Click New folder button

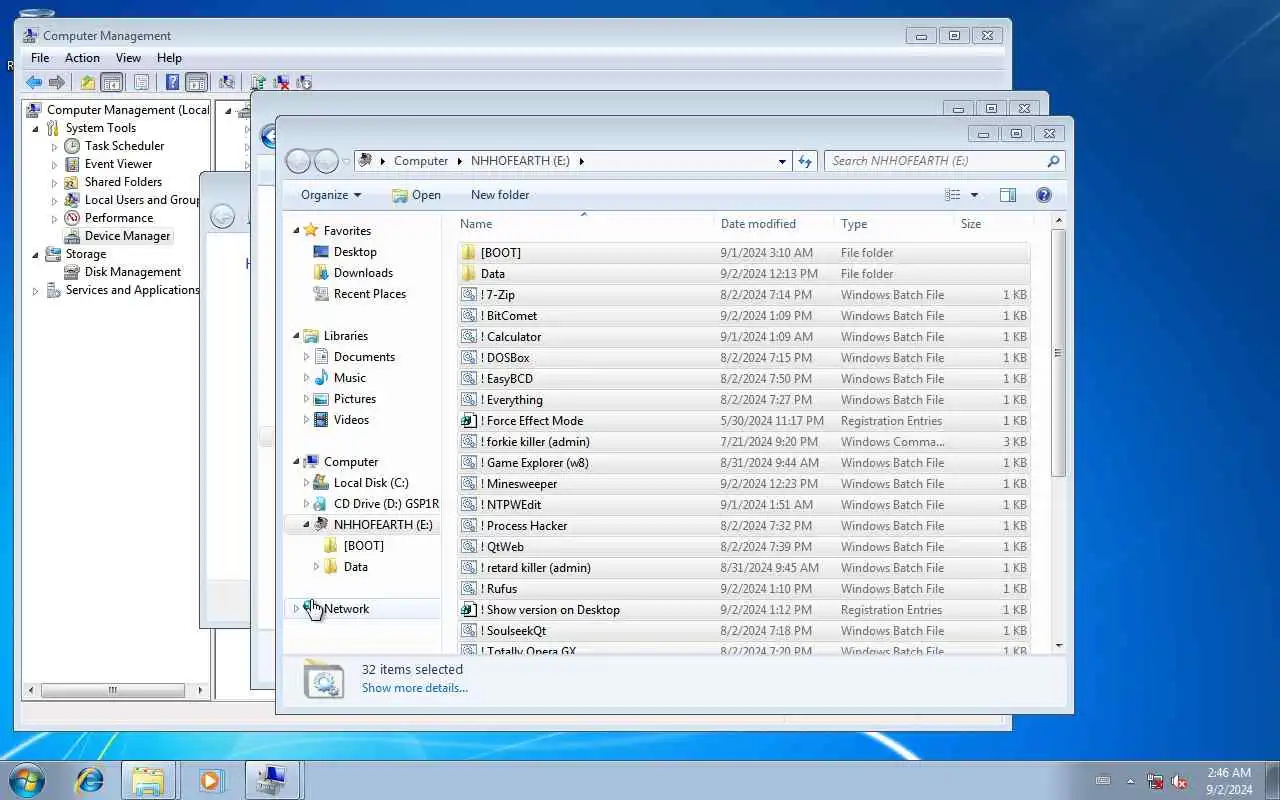click(500, 195)
